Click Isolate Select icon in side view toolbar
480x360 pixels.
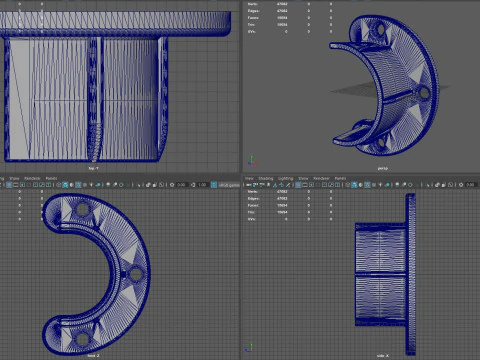coord(428,185)
